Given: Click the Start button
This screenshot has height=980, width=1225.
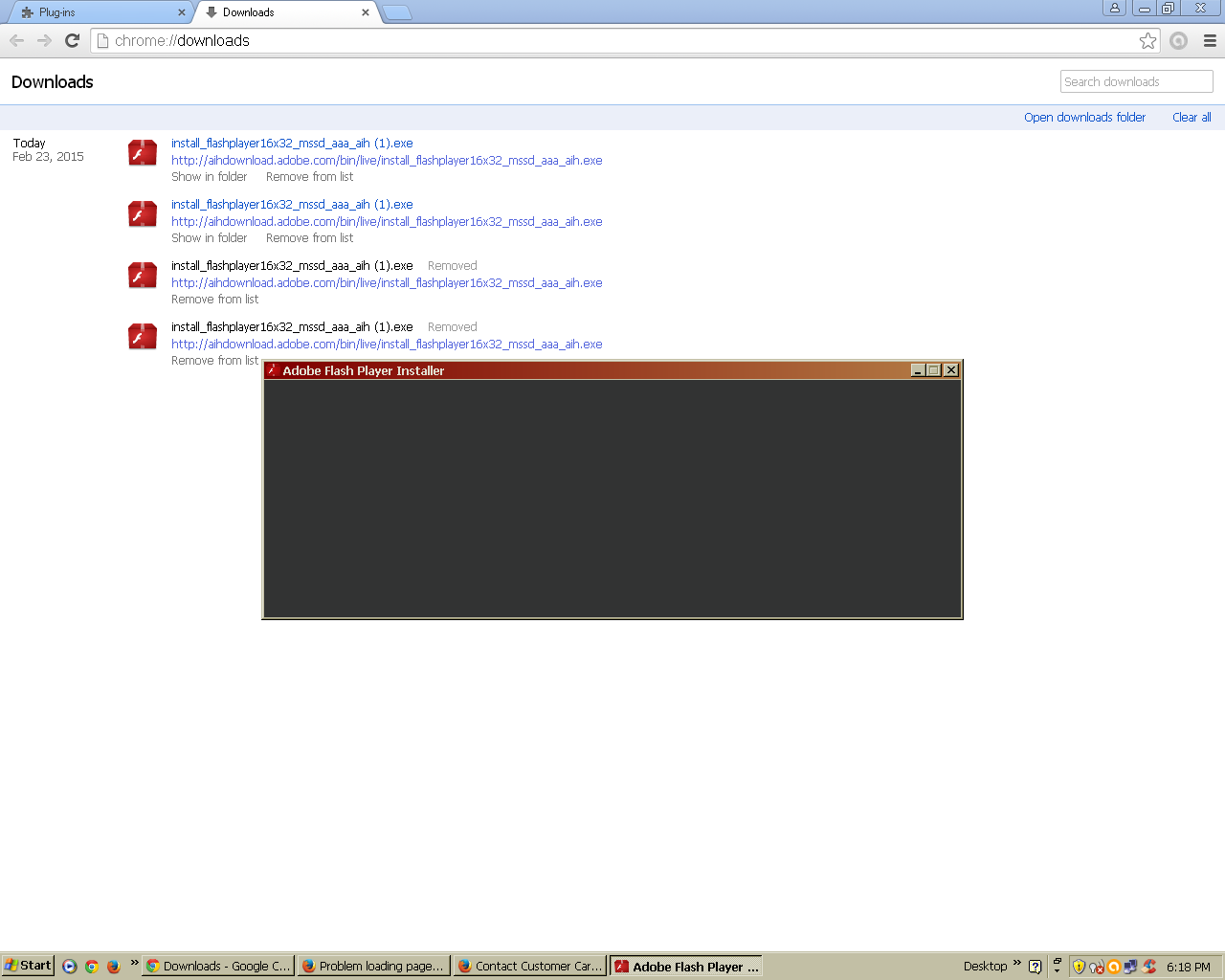Looking at the screenshot, I should point(27,966).
